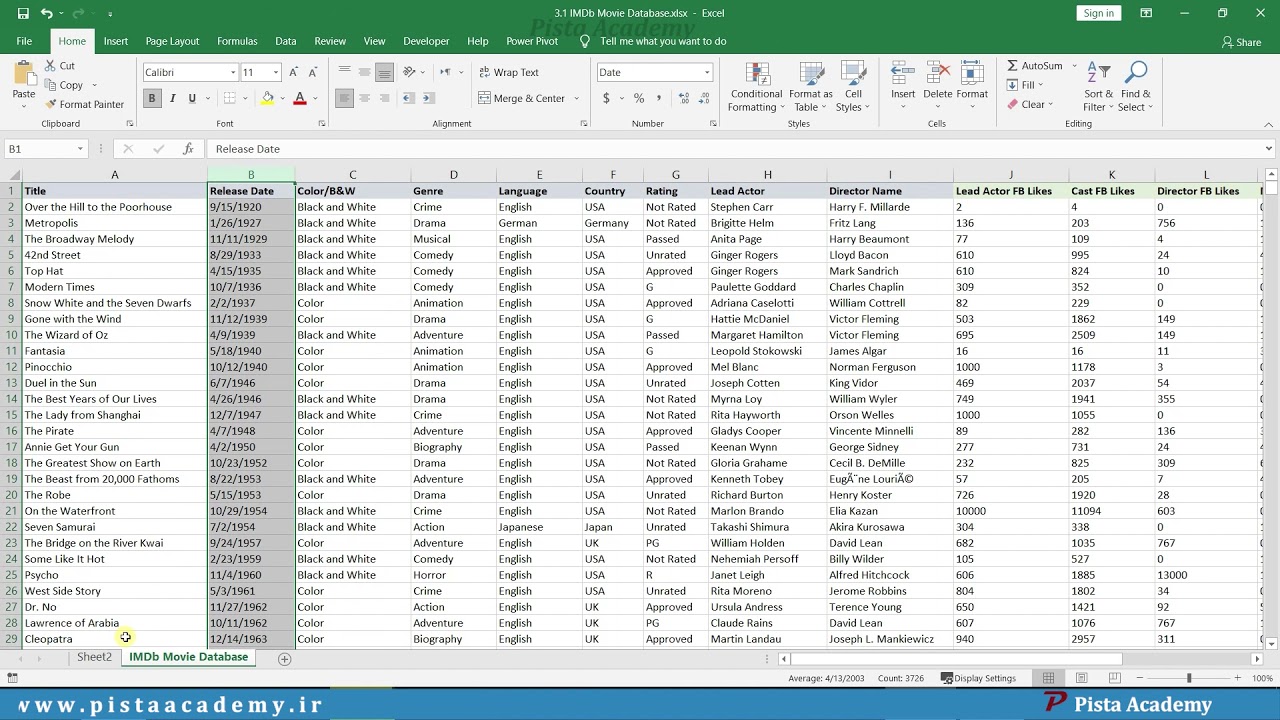Image resolution: width=1280 pixels, height=720 pixels.
Task: Click the Borders icon
Action: [229, 98]
